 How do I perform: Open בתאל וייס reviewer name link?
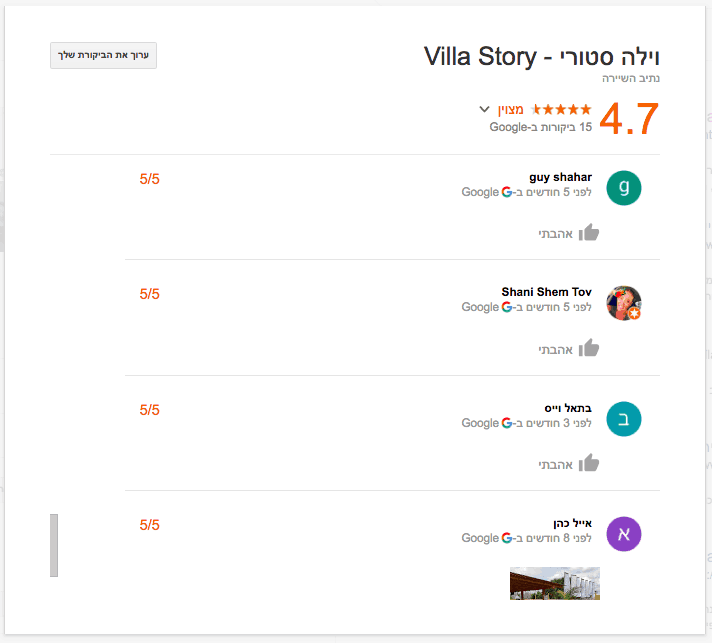pos(568,408)
